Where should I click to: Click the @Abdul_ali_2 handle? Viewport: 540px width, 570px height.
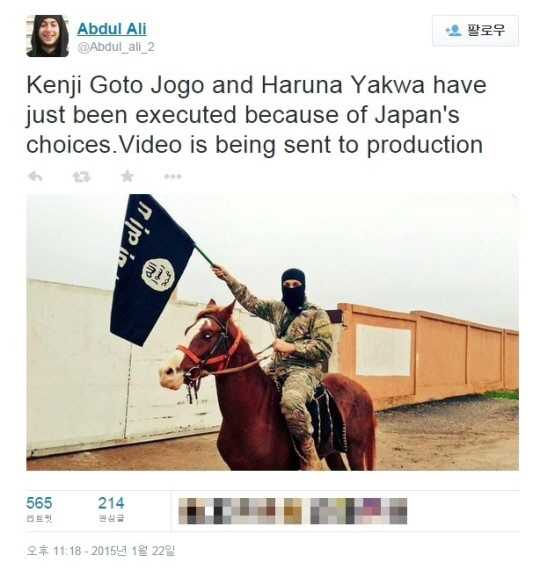116,47
